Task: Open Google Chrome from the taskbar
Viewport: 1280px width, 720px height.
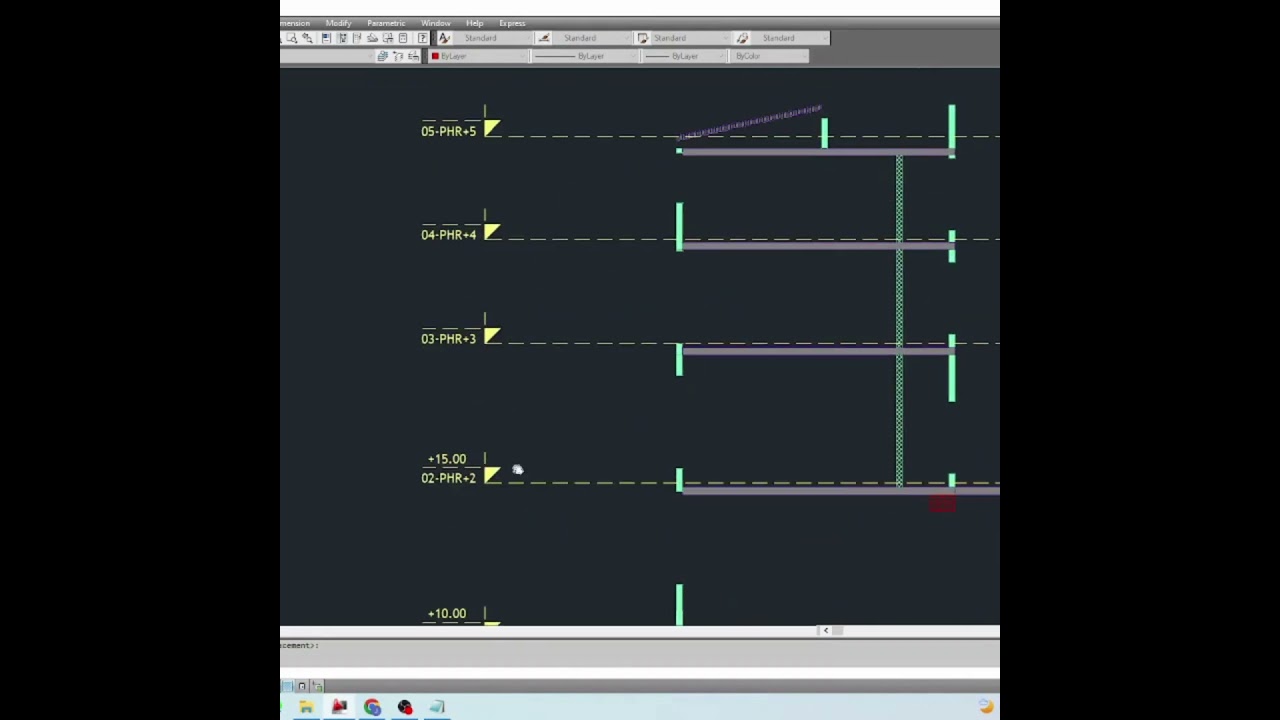Action: (372, 707)
